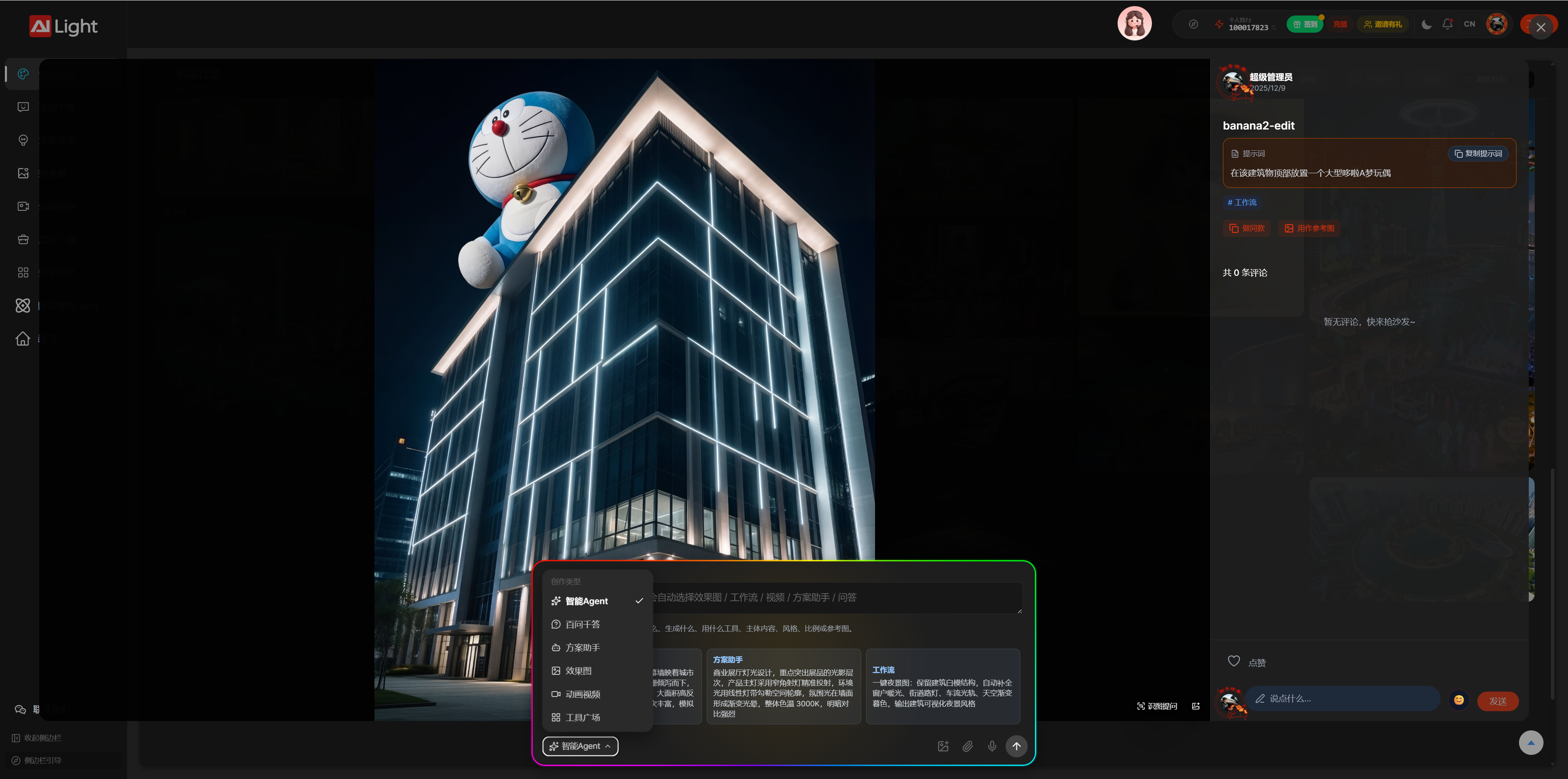Open the emoji picker in the comment bar
This screenshot has width=1568, height=779.
(1459, 701)
